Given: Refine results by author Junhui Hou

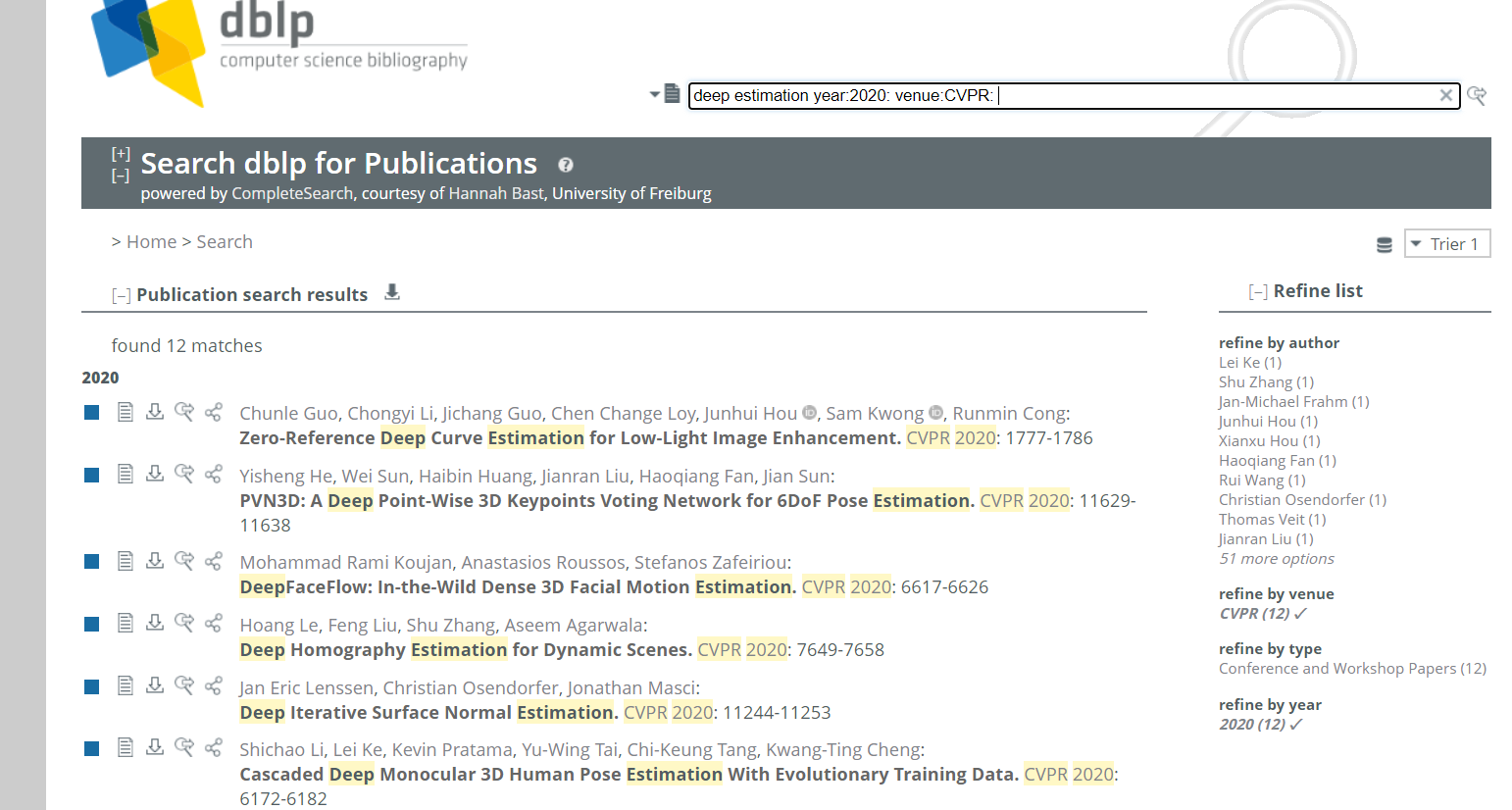Looking at the screenshot, I should pyautogui.click(x=1268, y=422).
